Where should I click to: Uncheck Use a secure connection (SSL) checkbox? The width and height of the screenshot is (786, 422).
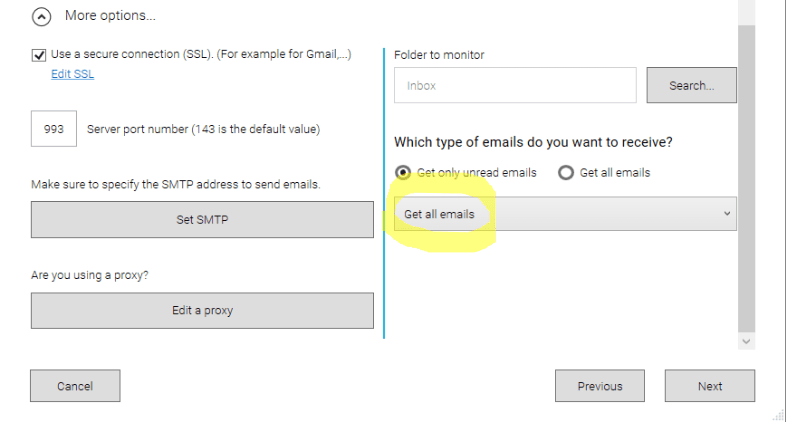pos(39,55)
